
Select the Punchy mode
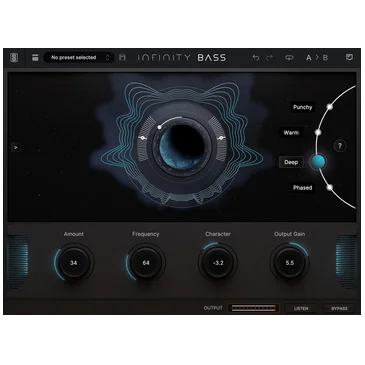click(302, 107)
